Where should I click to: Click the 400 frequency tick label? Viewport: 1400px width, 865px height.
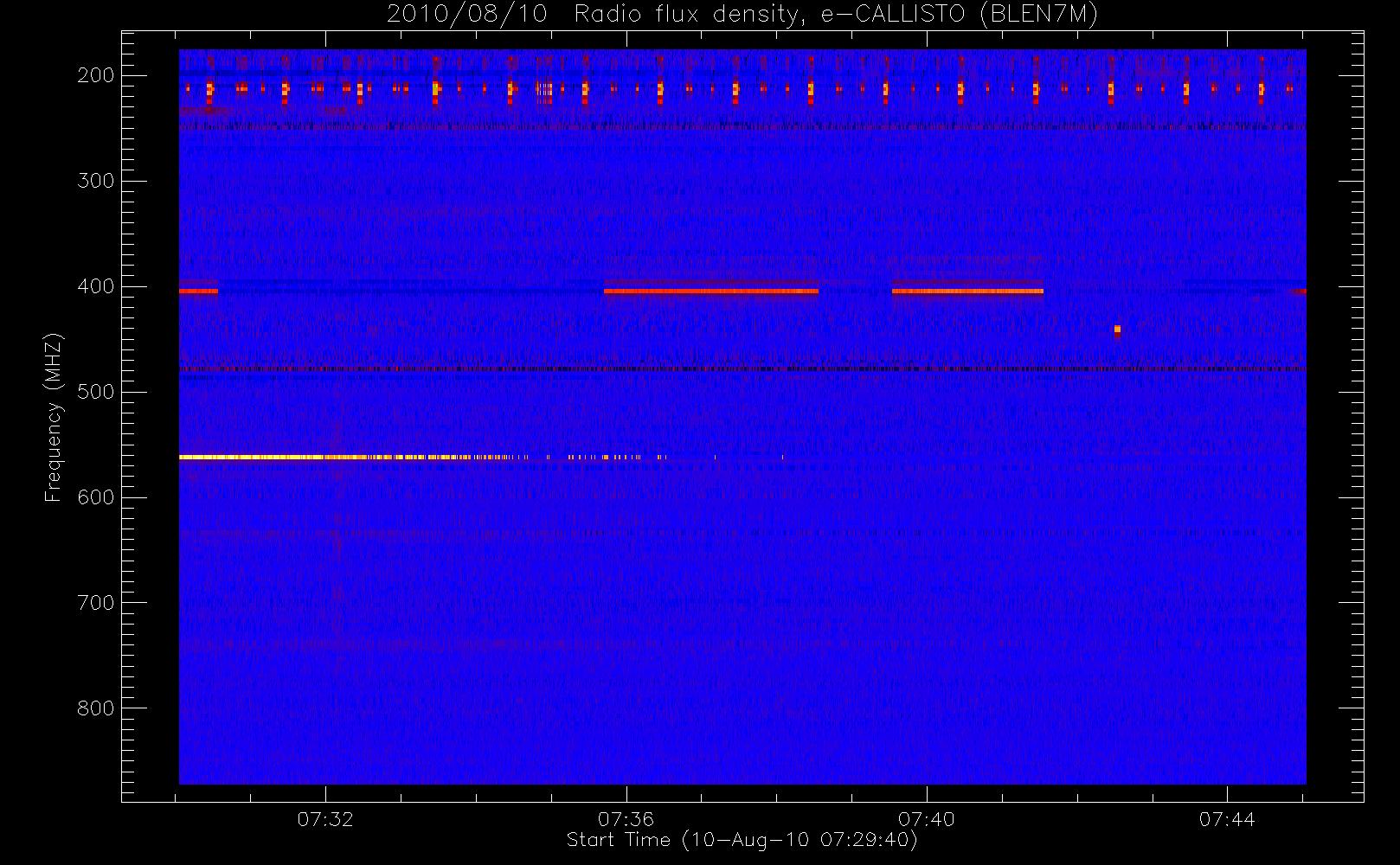95,286
